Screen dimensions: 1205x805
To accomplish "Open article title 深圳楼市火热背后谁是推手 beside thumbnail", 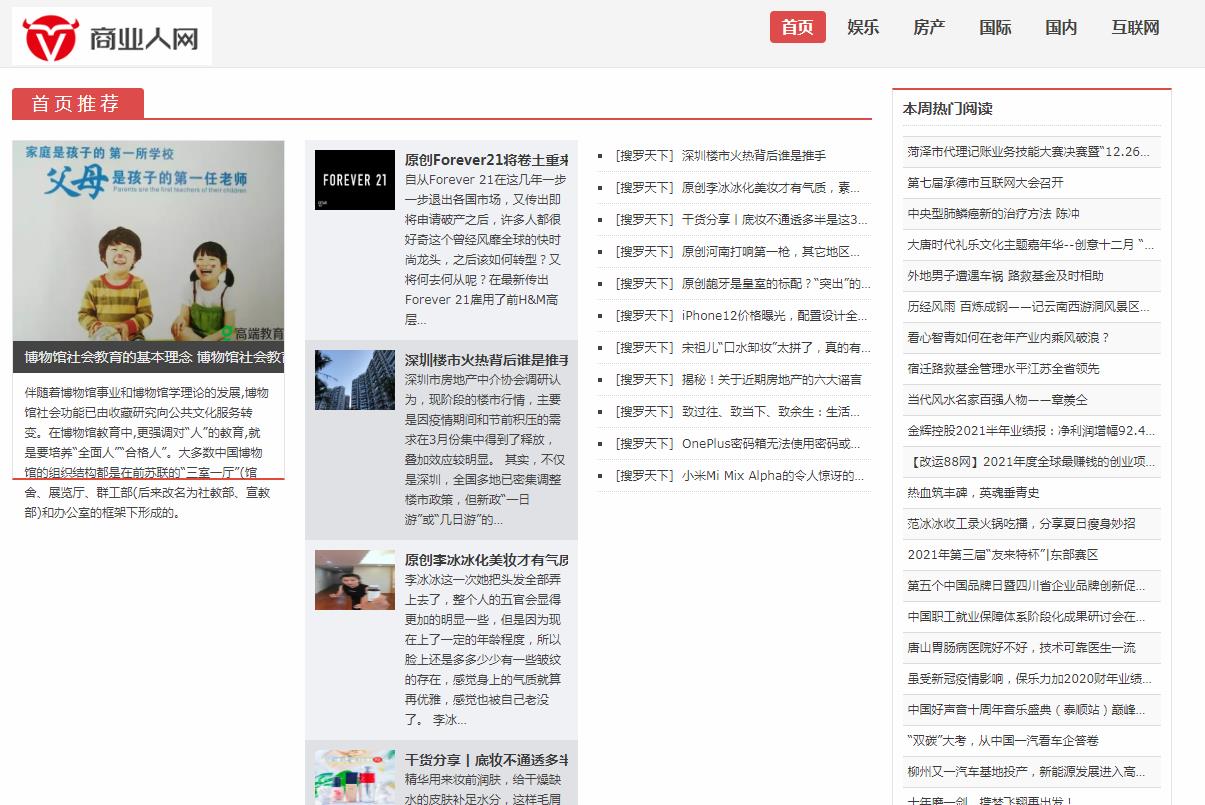I will pyautogui.click(x=486, y=360).
